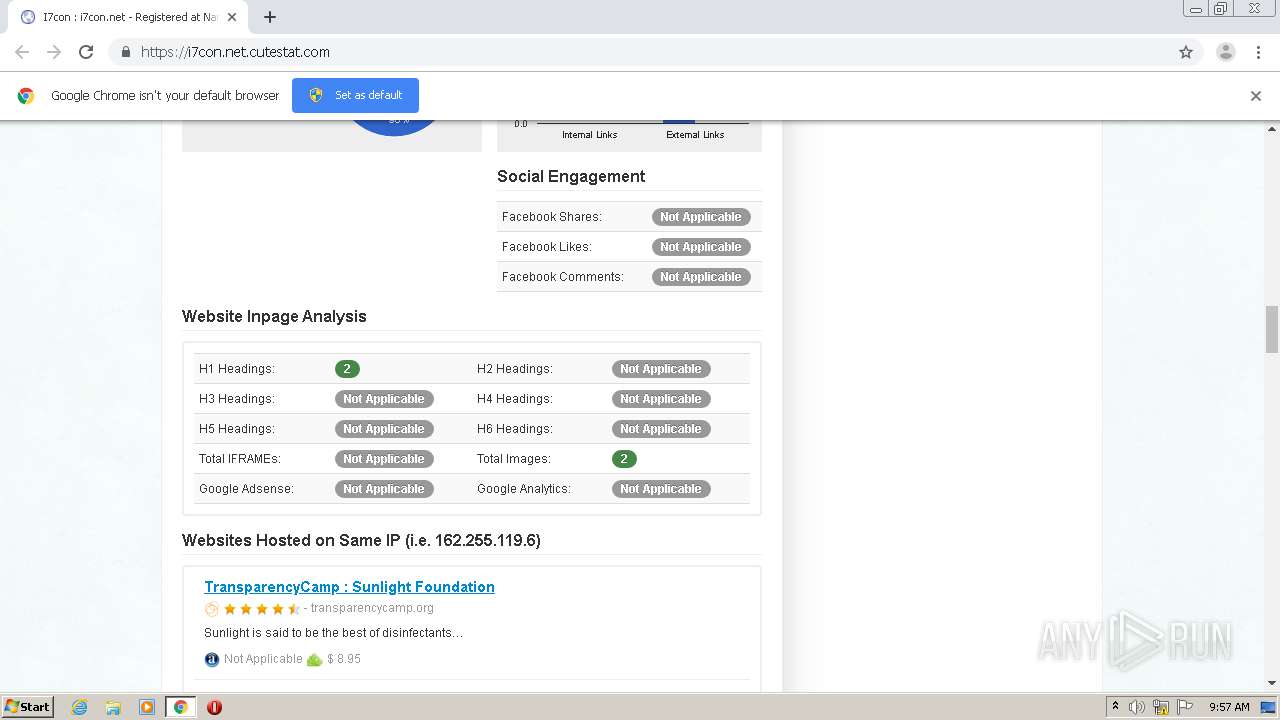This screenshot has height=720, width=1280.
Task: Click the Chrome taskbar icon
Action: click(180, 707)
